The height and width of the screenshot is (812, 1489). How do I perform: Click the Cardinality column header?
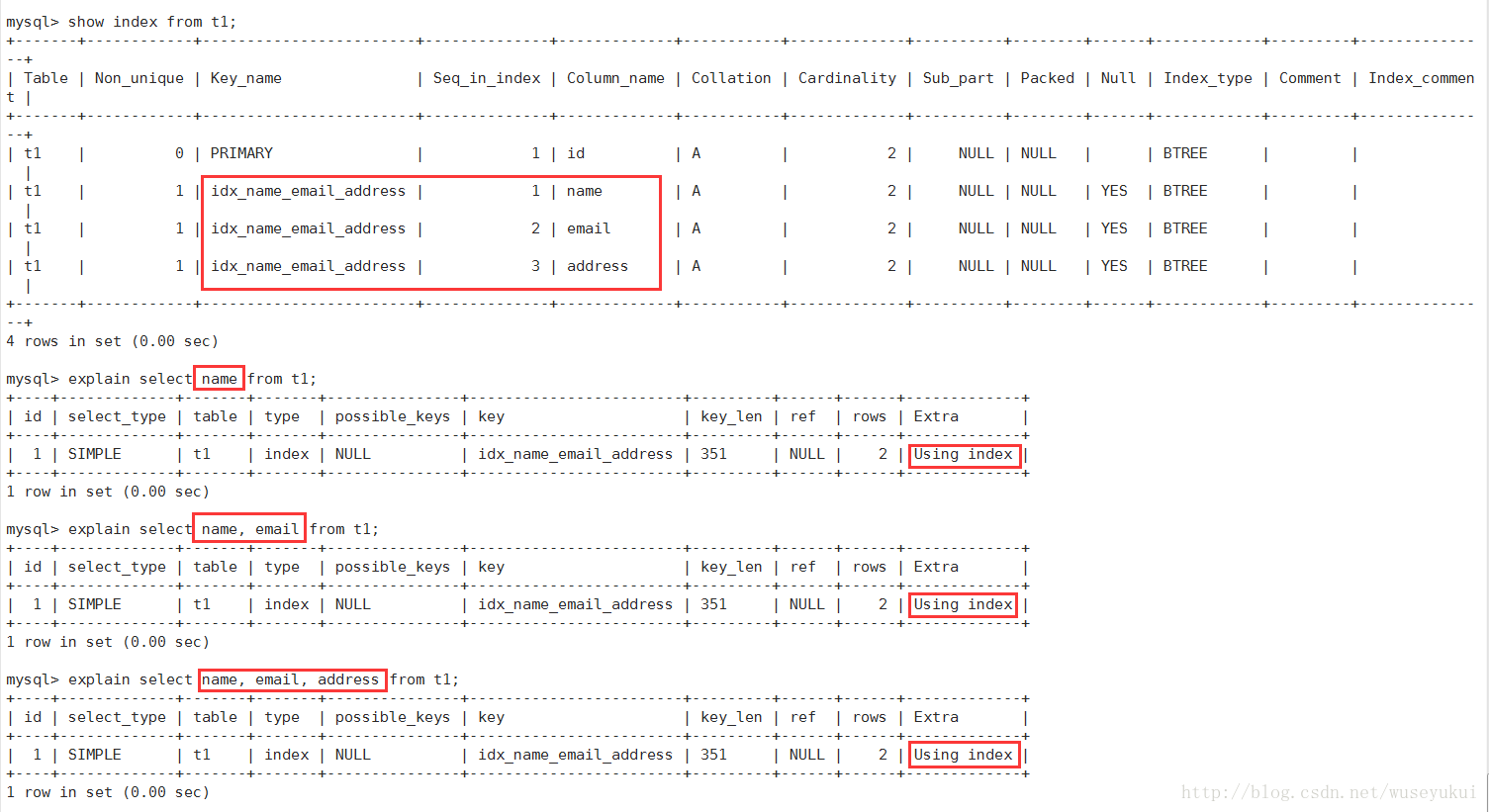coord(847,77)
